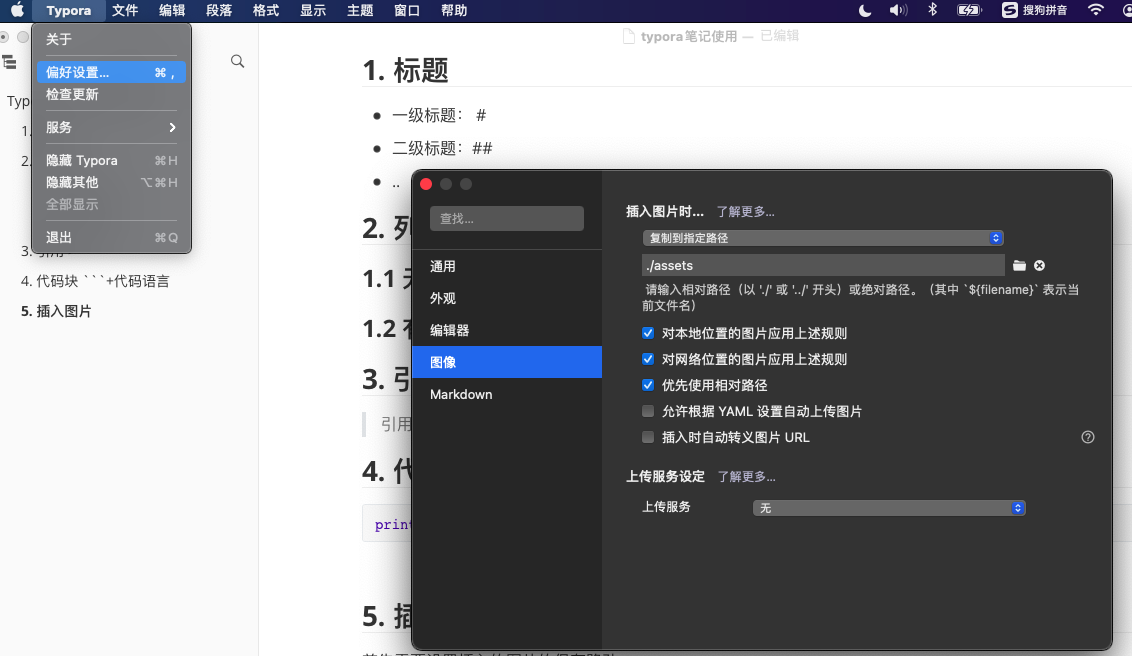Choose 退出 to quit Typora
This screenshot has height=656, width=1132.
click(x=111, y=237)
